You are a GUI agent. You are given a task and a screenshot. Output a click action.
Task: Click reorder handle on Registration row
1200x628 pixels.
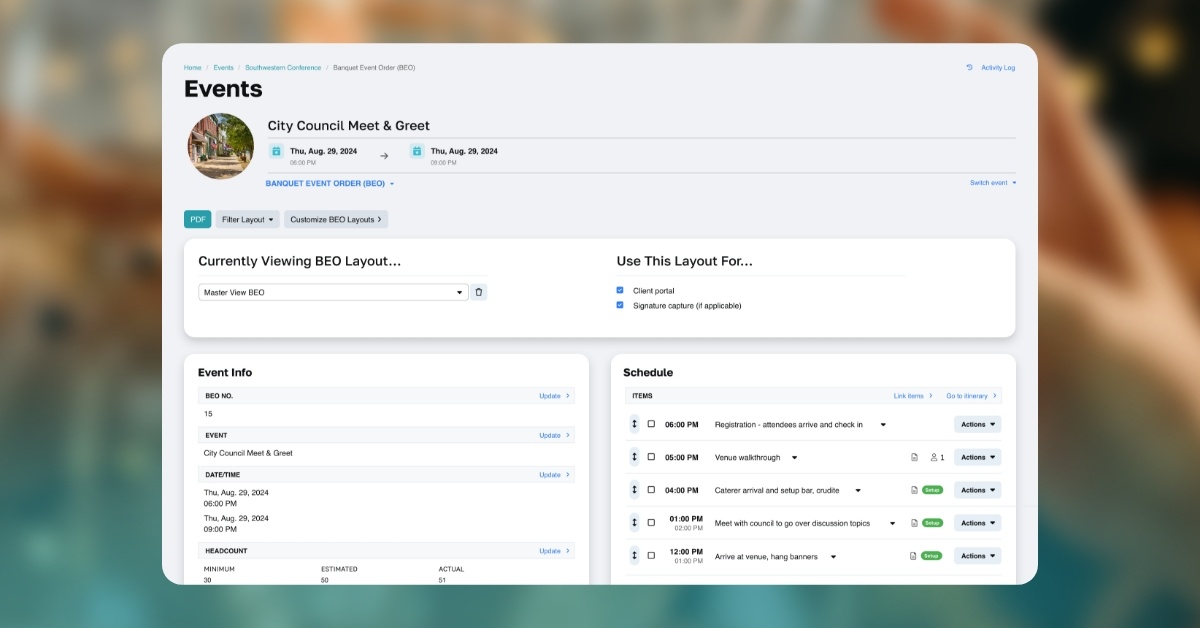634,424
